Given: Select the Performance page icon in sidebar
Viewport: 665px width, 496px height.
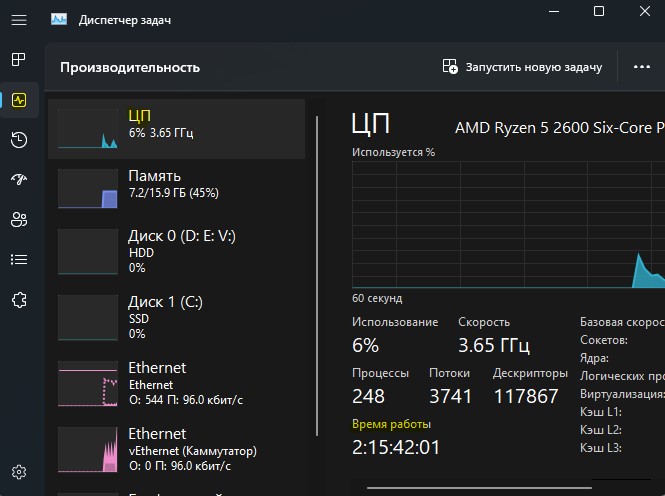Looking at the screenshot, I should click(19, 100).
